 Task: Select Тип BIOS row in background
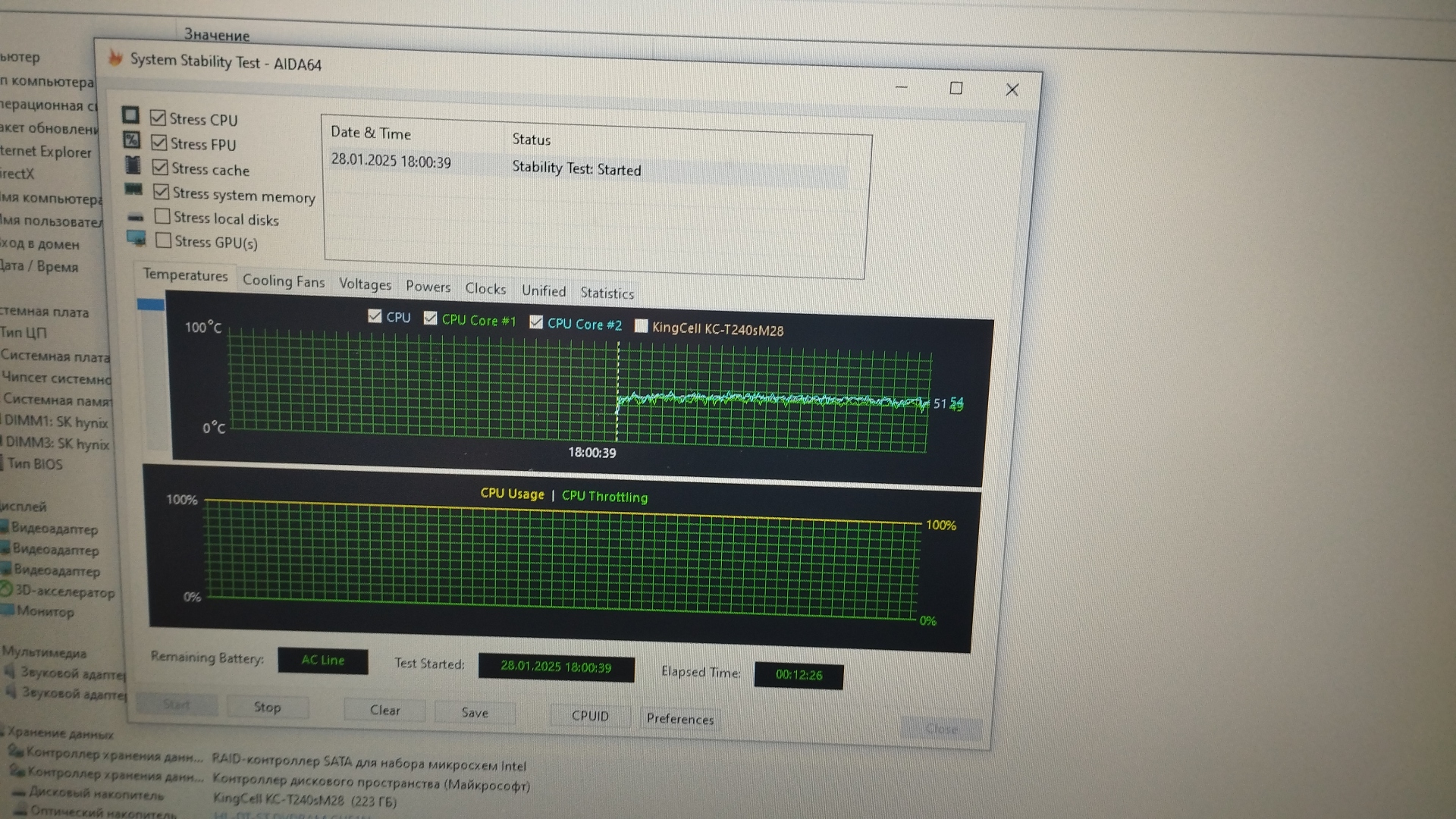[35, 463]
